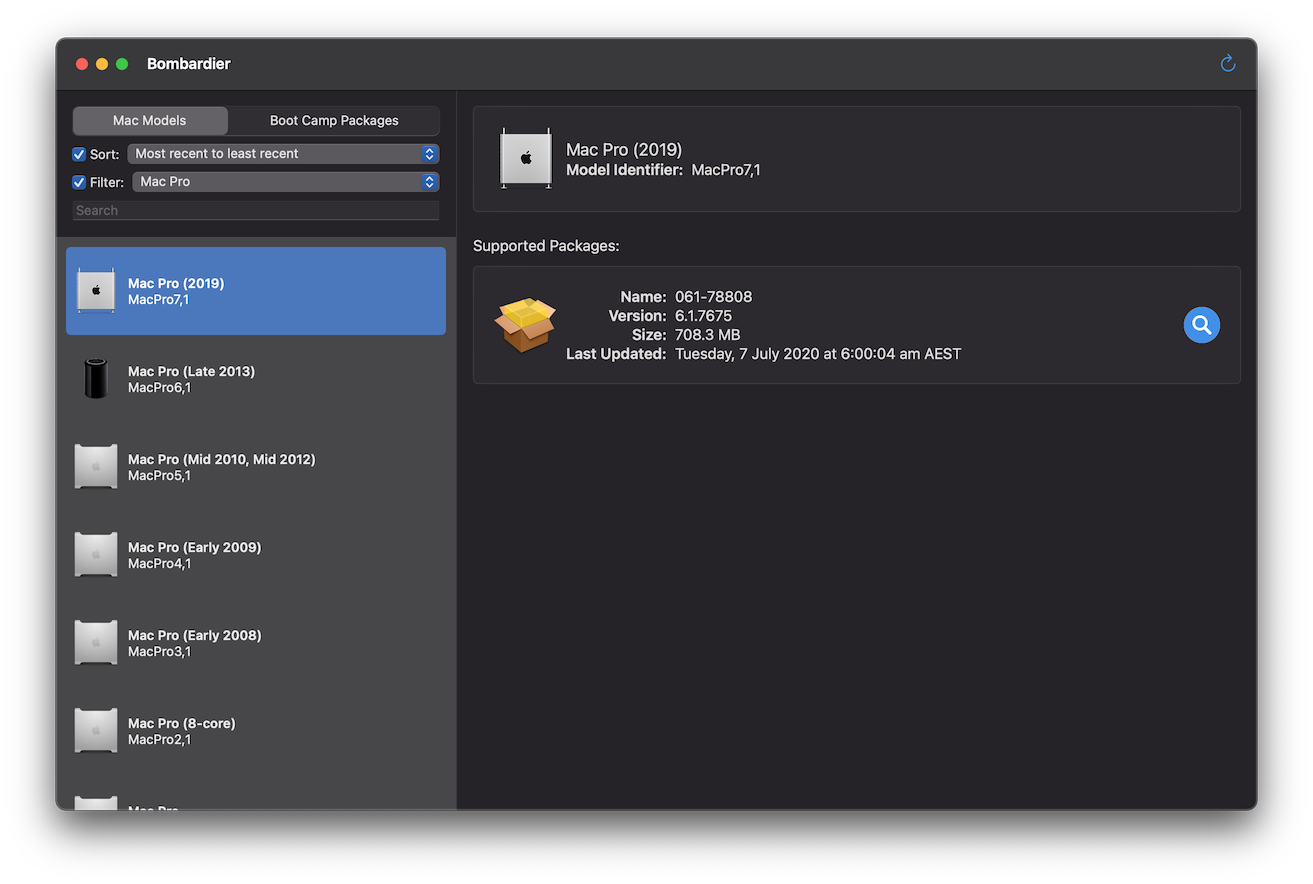Switch to the Mac Models tab
The height and width of the screenshot is (884, 1313).
[x=150, y=120]
